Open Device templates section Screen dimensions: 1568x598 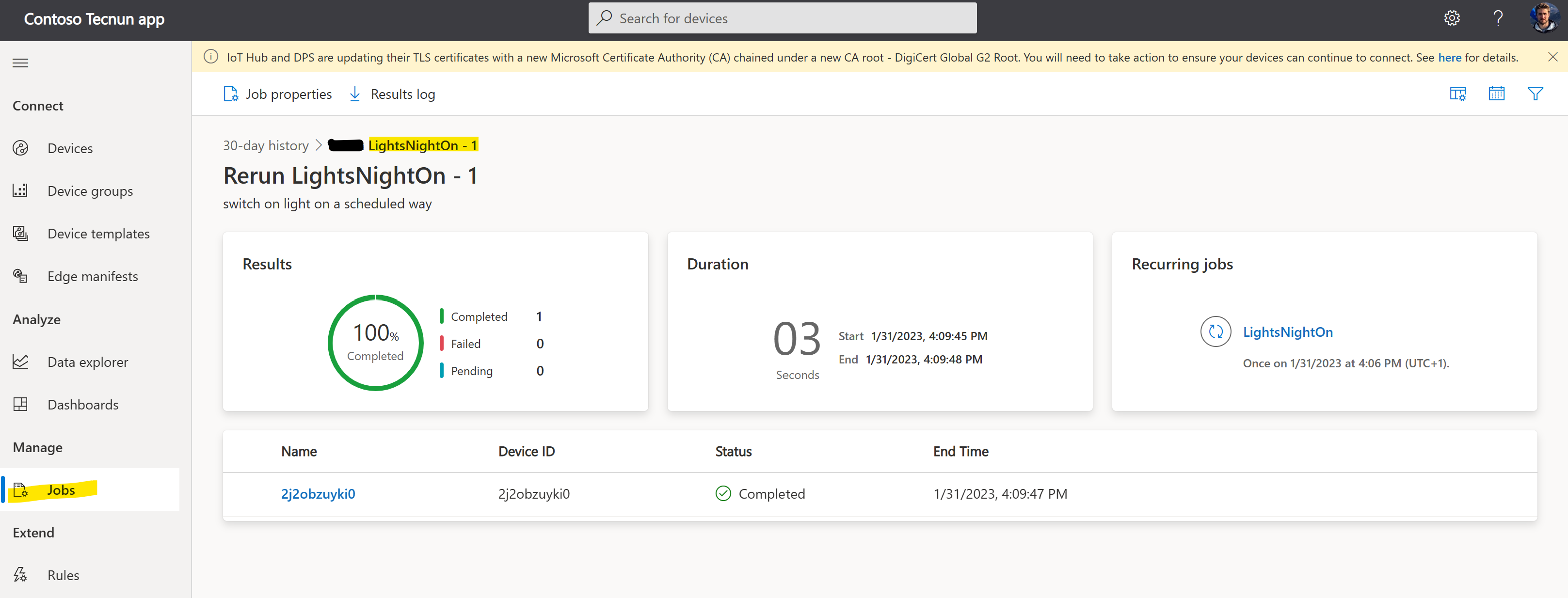pos(98,234)
